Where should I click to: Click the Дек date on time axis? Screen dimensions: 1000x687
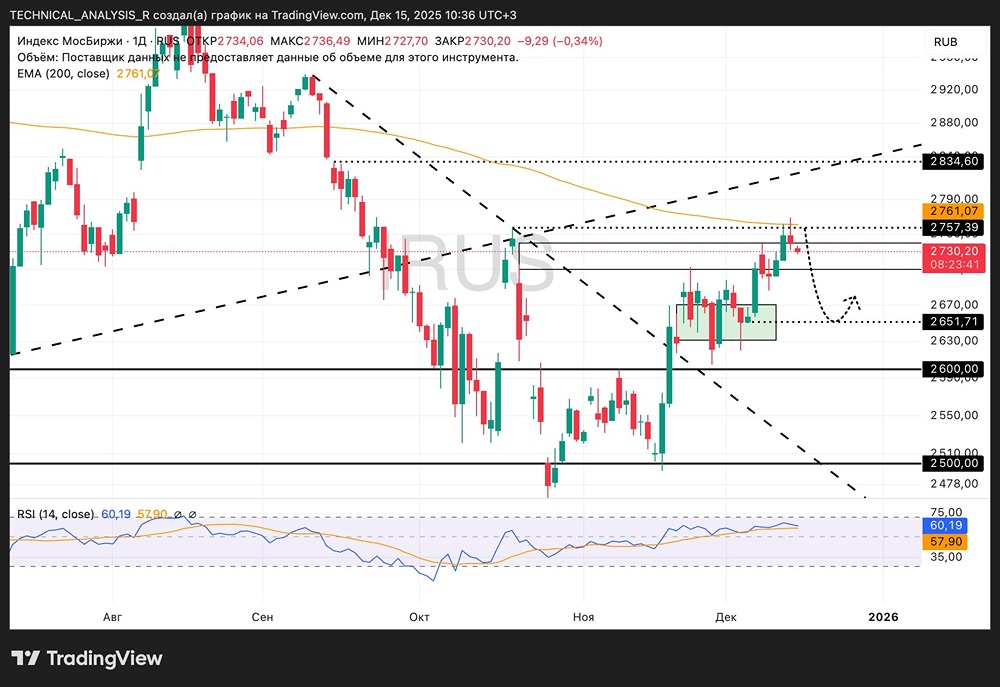pos(726,617)
